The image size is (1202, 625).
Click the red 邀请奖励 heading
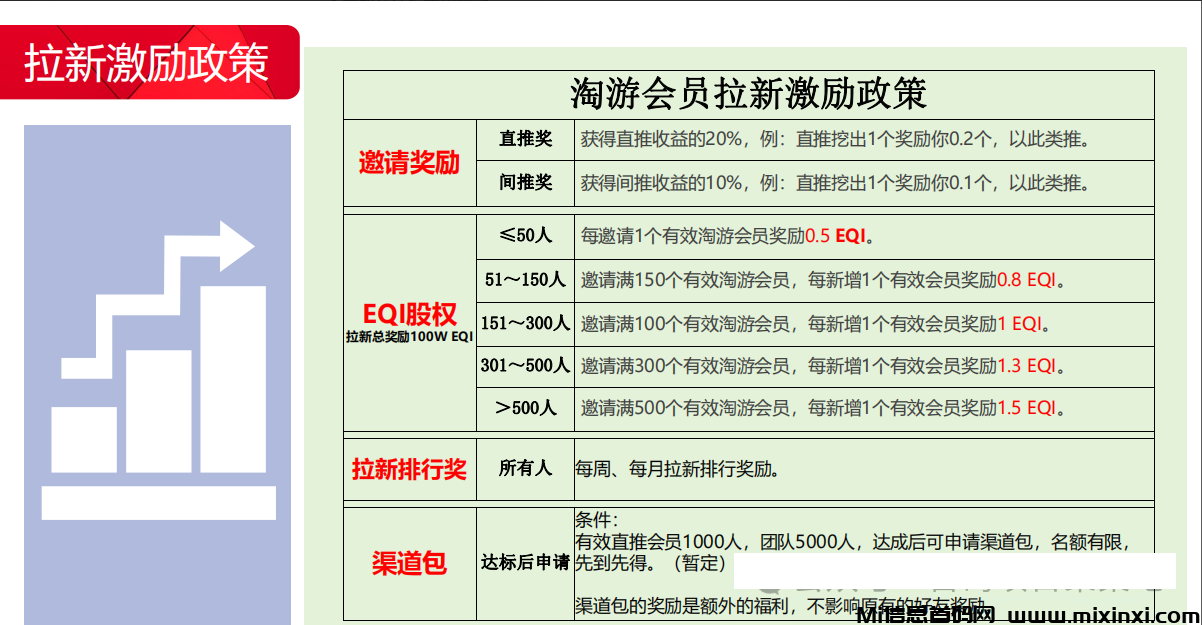(x=409, y=163)
